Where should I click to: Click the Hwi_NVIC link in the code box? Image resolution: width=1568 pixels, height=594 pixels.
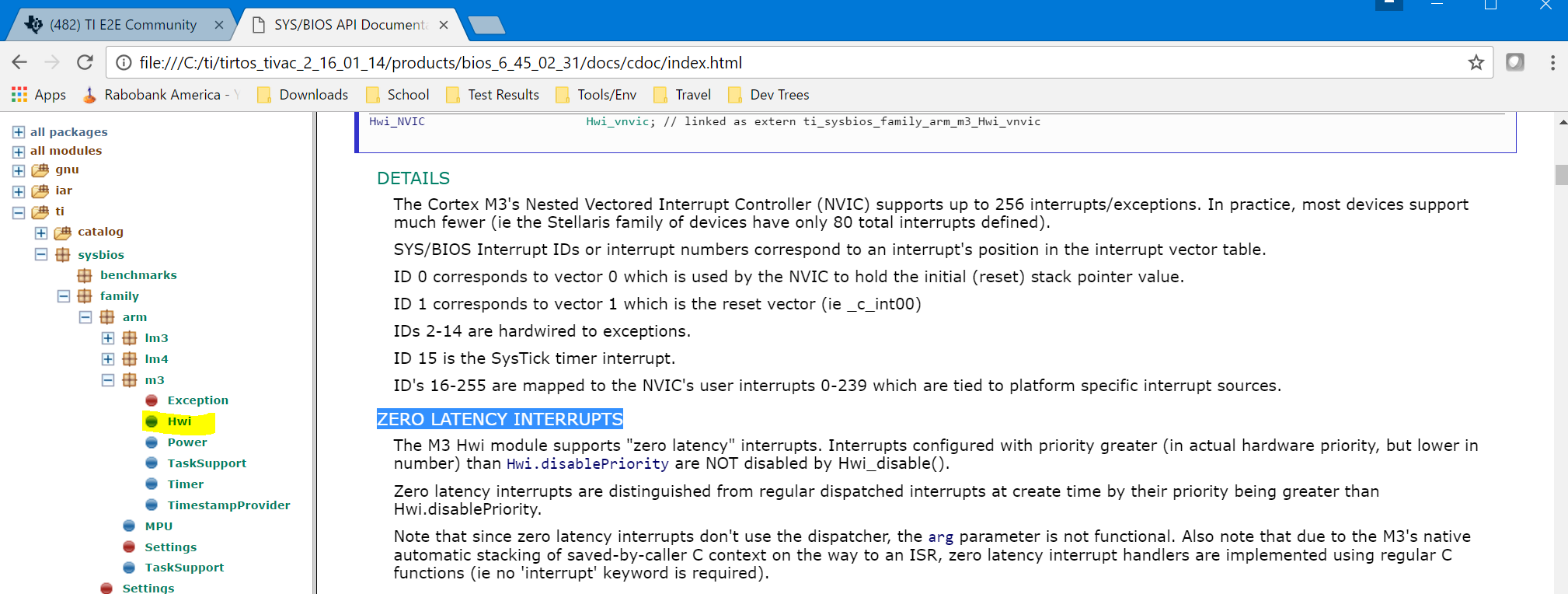pyautogui.click(x=397, y=122)
